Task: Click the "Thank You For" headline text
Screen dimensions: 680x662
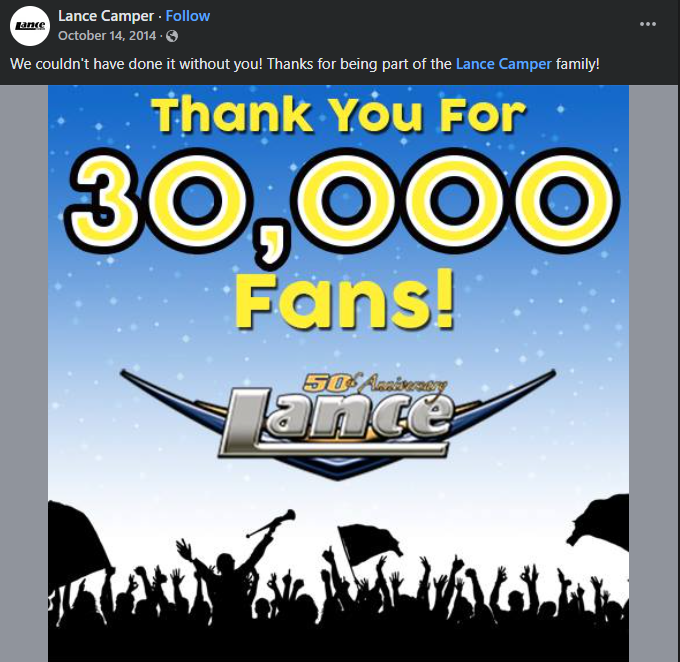Action: click(x=338, y=116)
